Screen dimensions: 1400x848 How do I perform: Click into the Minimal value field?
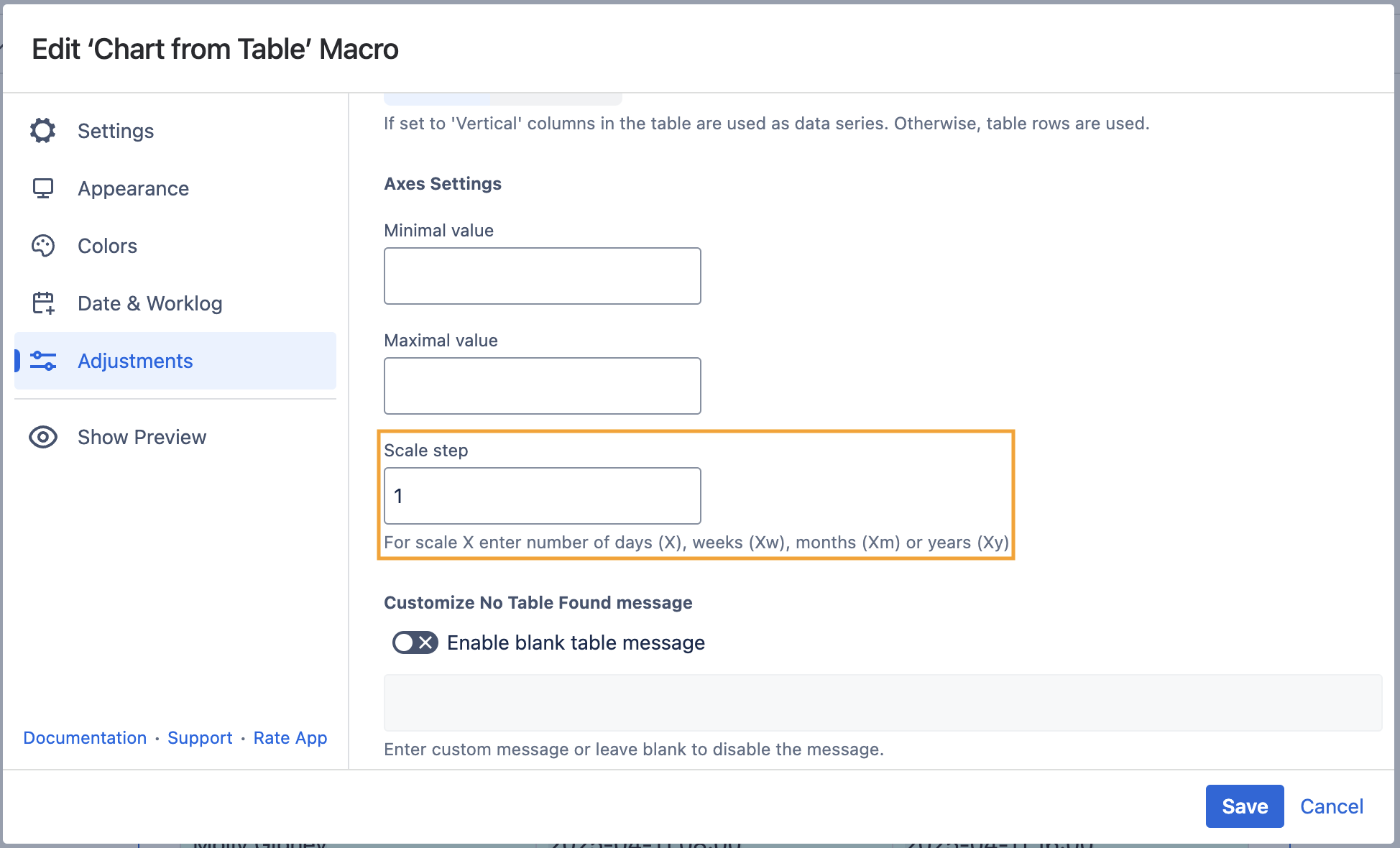pos(542,276)
